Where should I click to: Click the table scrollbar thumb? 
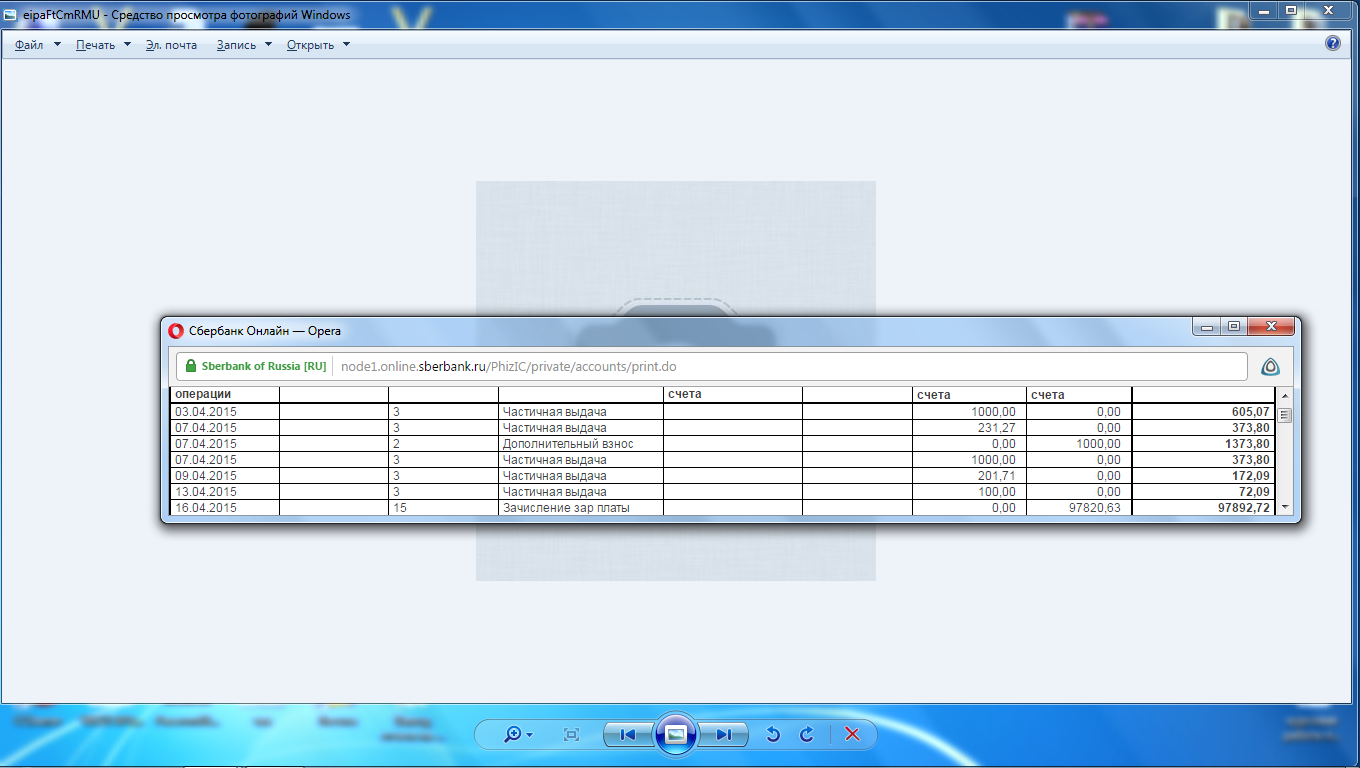click(x=1285, y=416)
